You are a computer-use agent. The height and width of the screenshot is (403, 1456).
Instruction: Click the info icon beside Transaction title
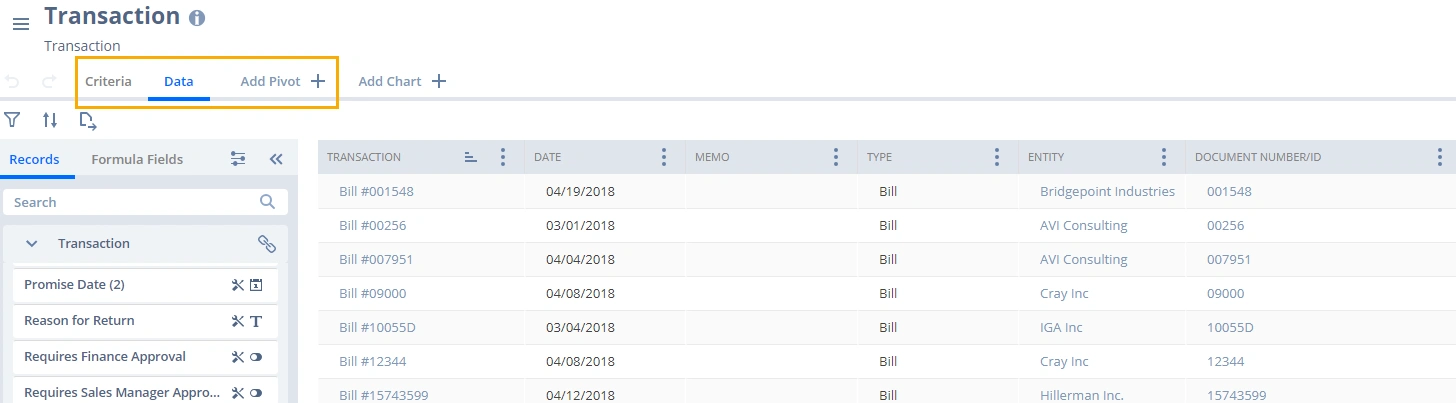[x=197, y=18]
